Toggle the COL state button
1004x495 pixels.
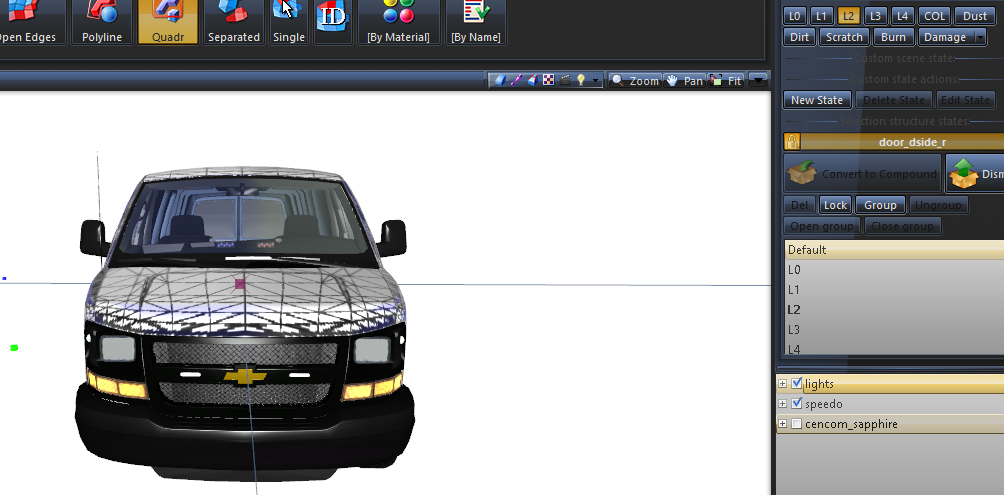click(934, 16)
